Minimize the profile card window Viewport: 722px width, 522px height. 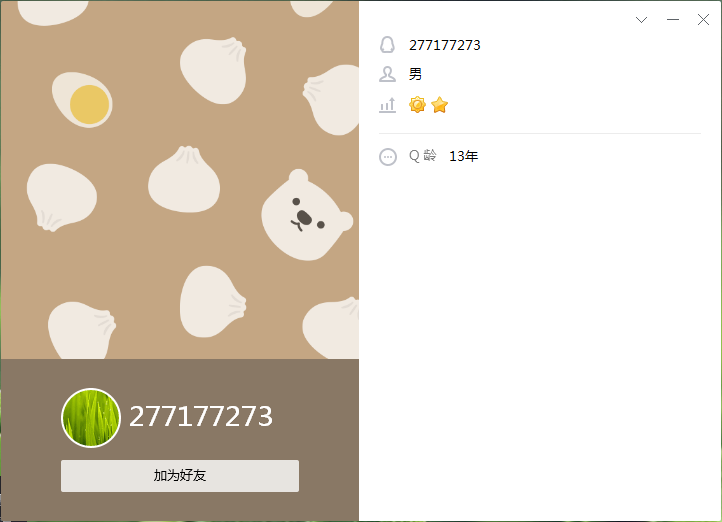tap(673, 19)
